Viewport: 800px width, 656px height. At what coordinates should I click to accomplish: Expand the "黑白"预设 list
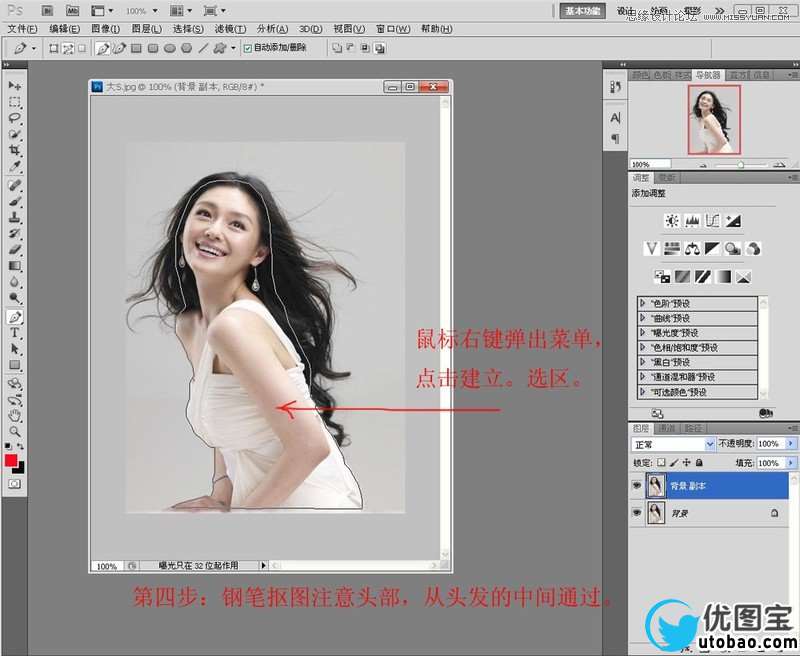click(x=643, y=362)
